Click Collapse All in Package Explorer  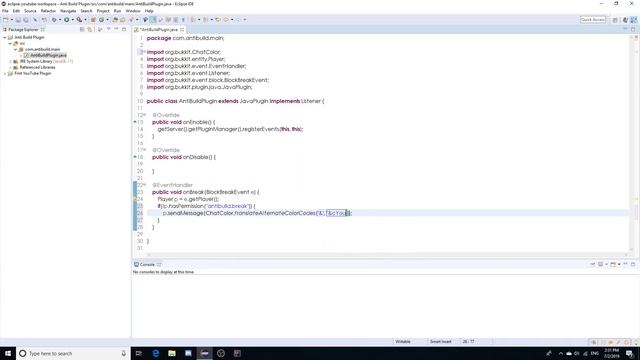[82, 29]
